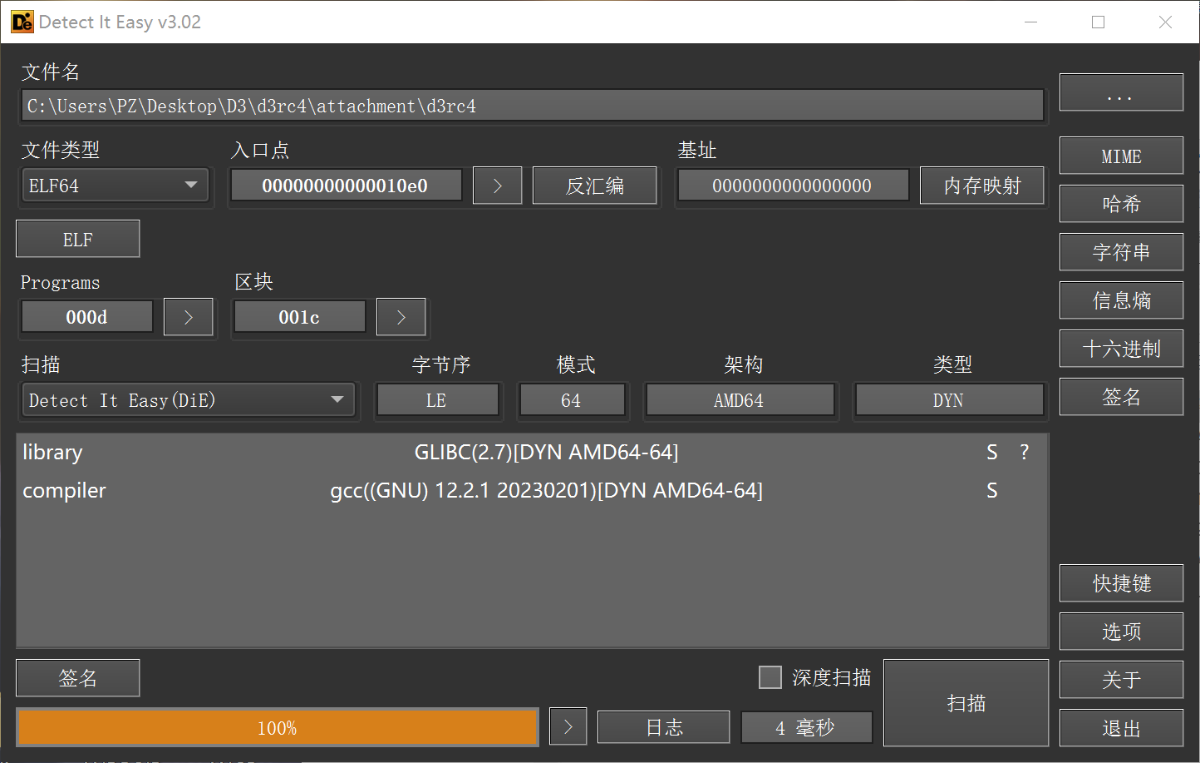Open file browser with the '...' button
The image size is (1200, 763).
click(x=1121, y=94)
